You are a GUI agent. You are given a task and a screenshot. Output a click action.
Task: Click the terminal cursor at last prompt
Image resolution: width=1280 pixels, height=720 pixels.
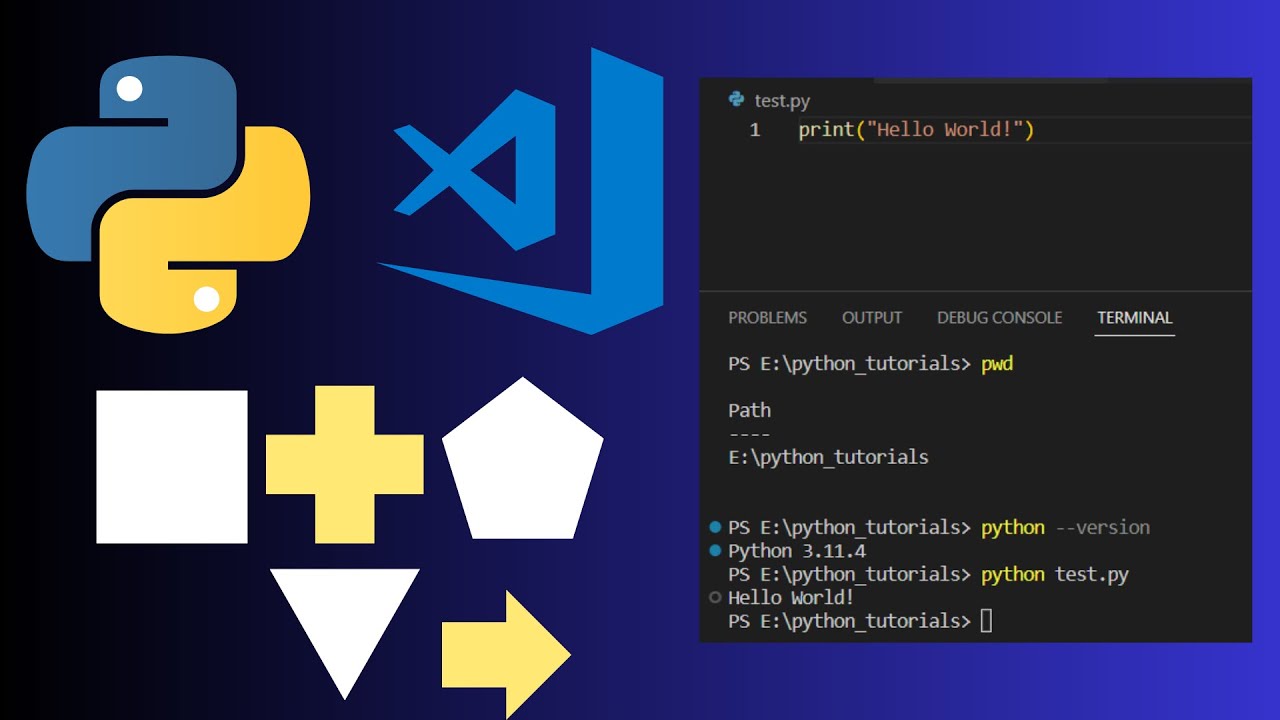pos(986,621)
